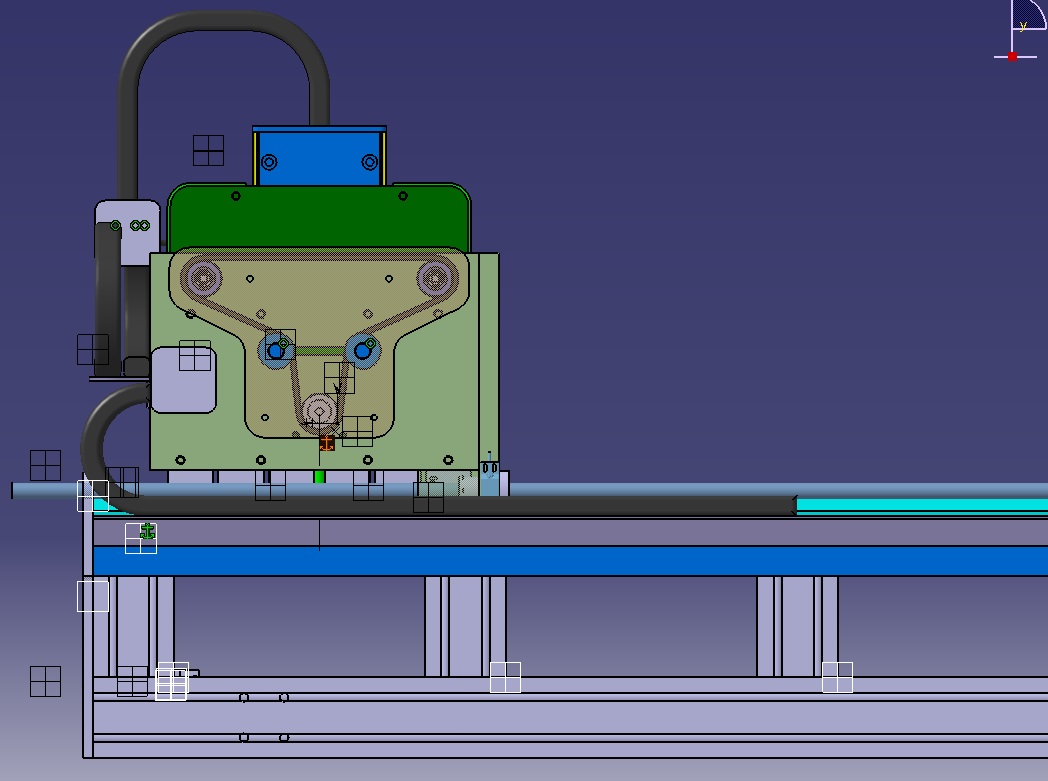
Task: Click the red origin point of compass
Action: click(x=1012, y=57)
